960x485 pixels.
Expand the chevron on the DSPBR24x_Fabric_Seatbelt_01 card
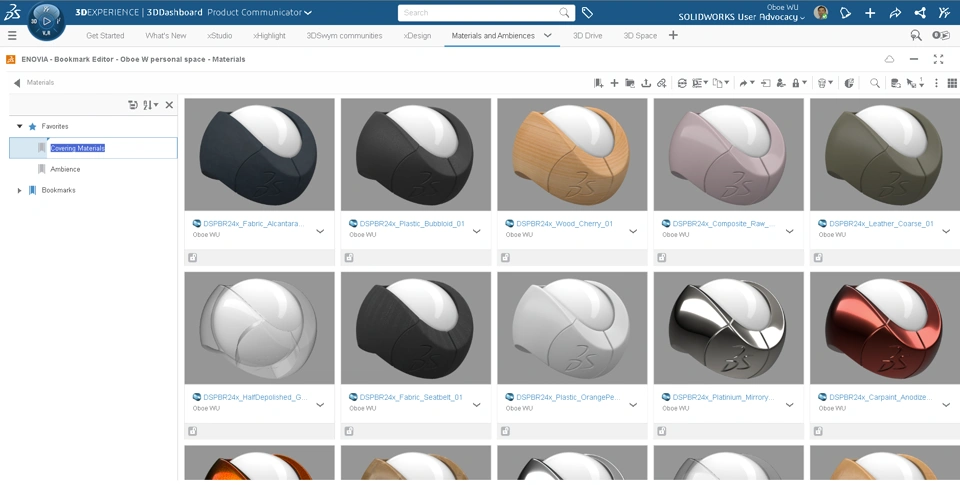click(x=476, y=405)
